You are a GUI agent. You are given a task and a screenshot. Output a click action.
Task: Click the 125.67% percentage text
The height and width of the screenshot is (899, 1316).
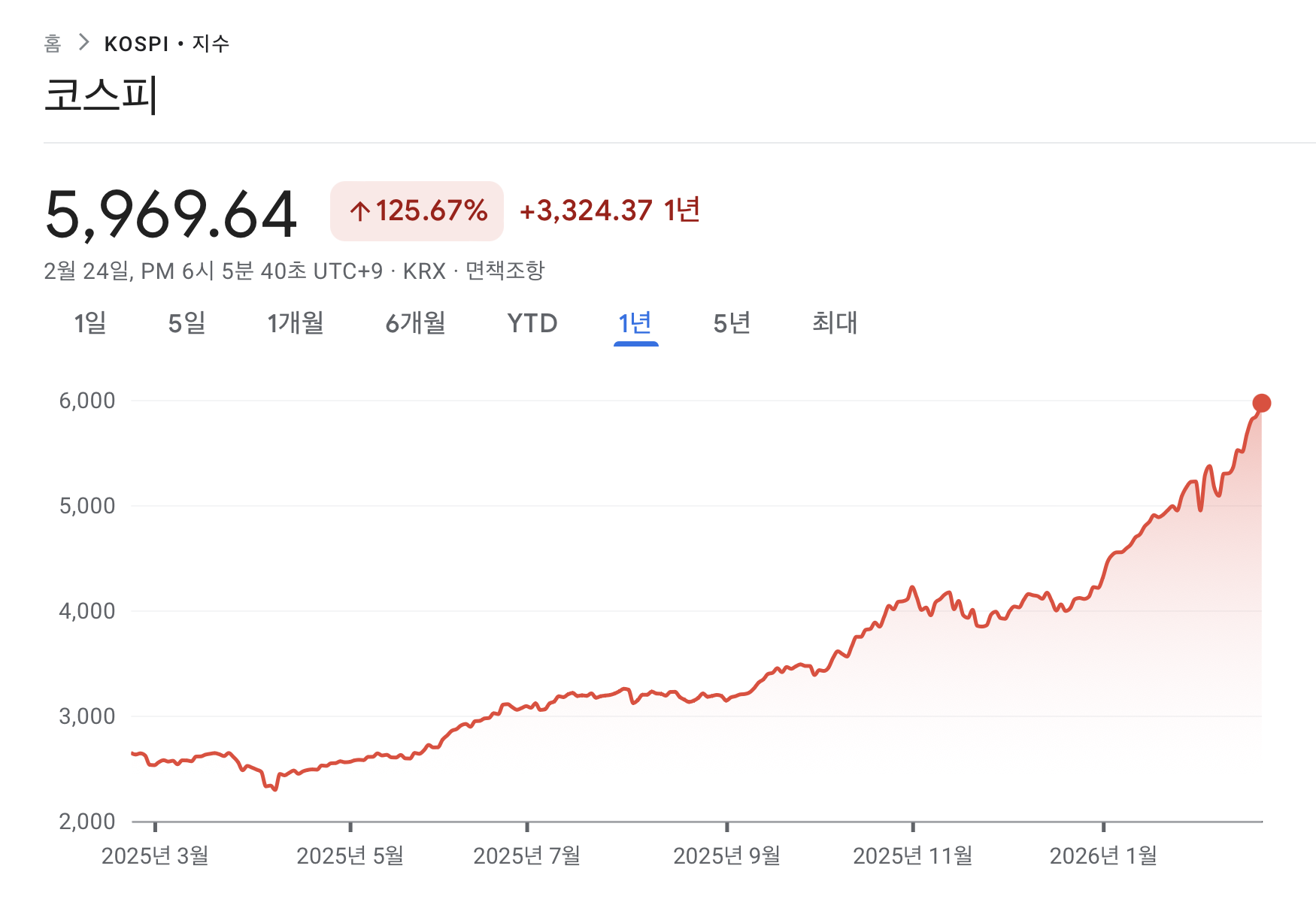tap(432, 211)
